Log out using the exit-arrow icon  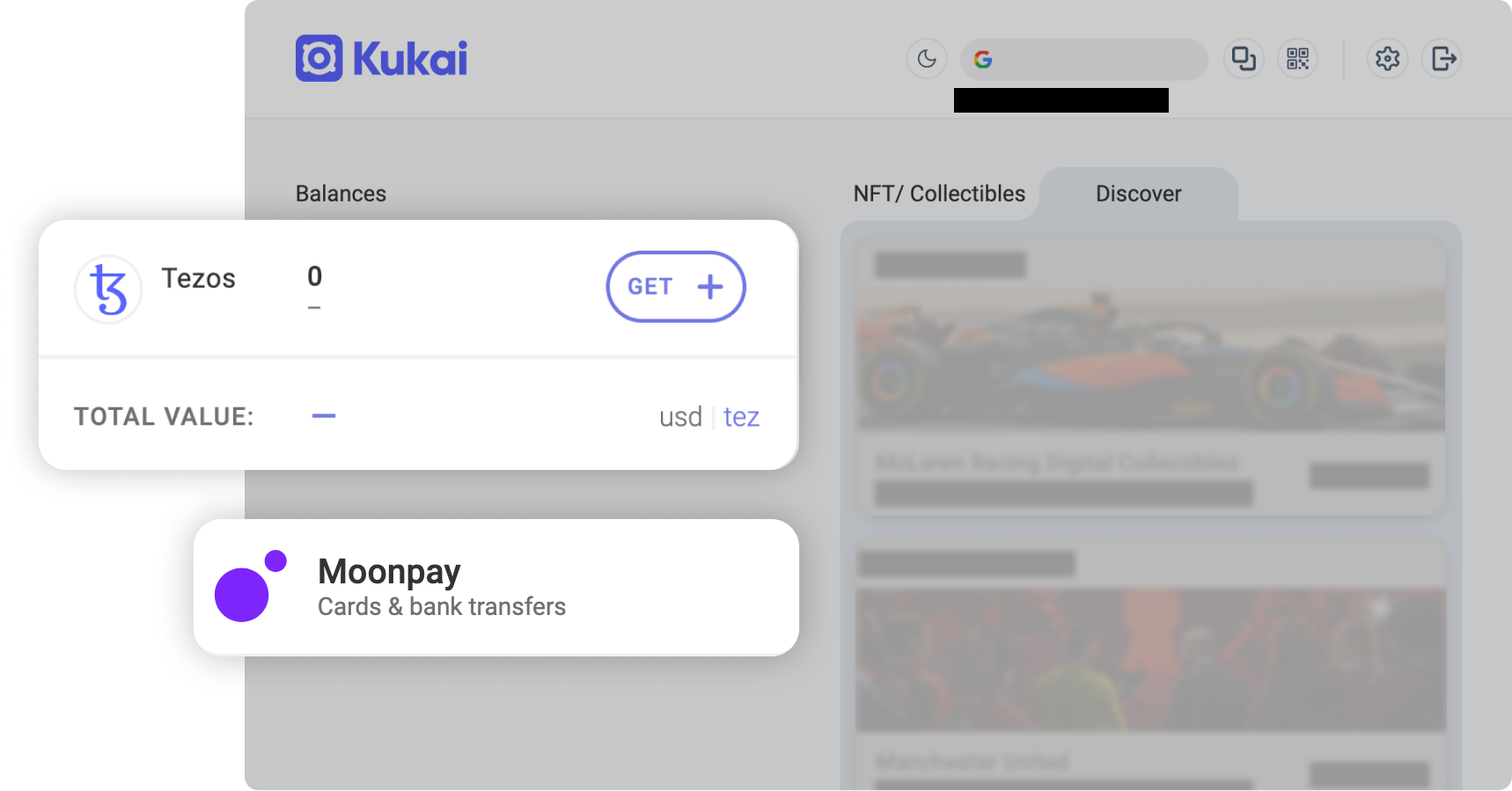click(x=1442, y=59)
